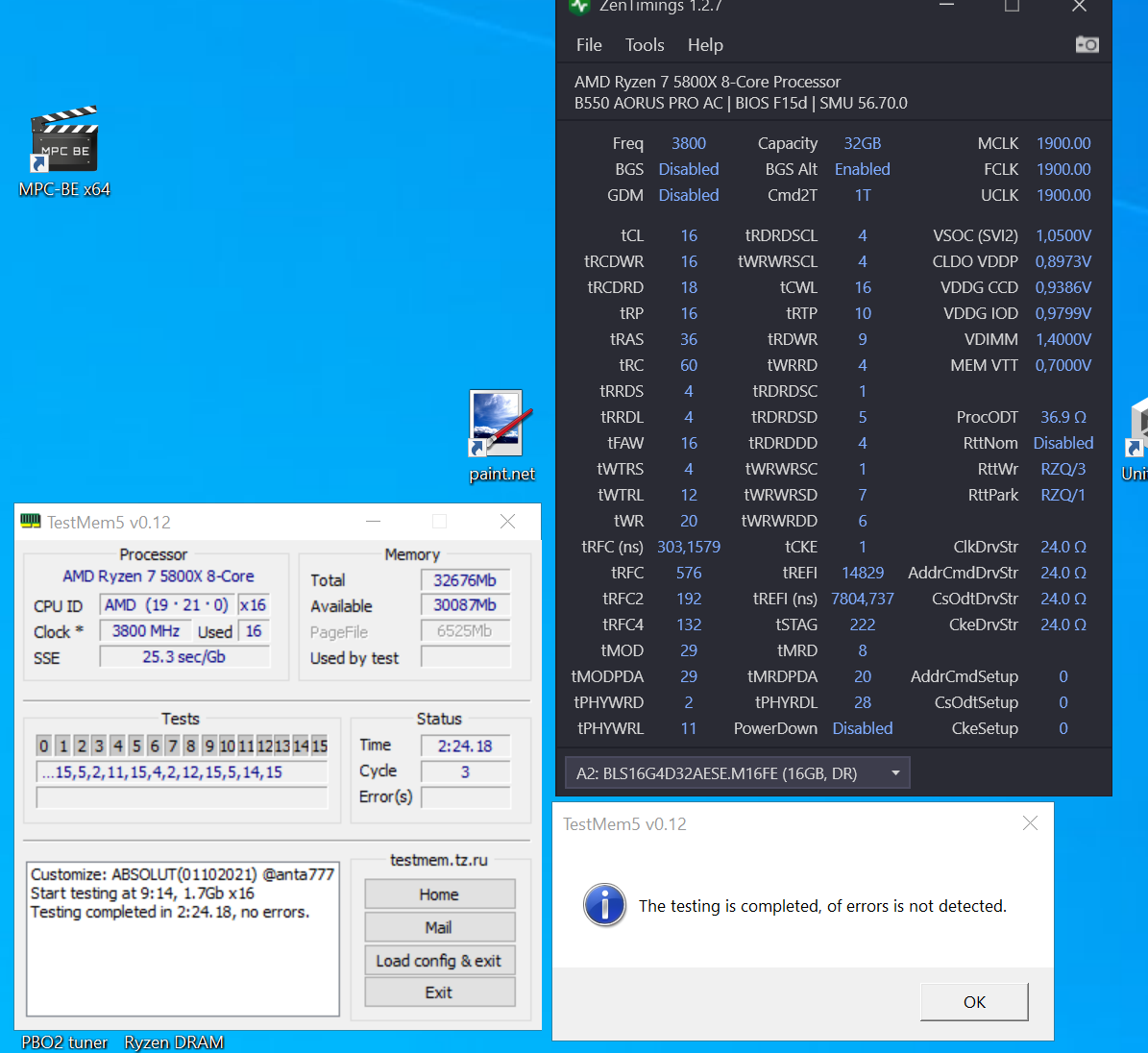Click the tRC value 60
This screenshot has height=1053, width=1148.
688,365
